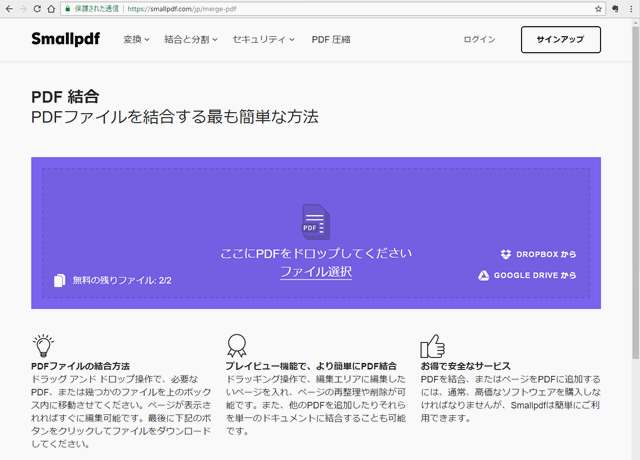The height and width of the screenshot is (460, 640).
Task: Click the ログイン link
Action: click(x=479, y=40)
